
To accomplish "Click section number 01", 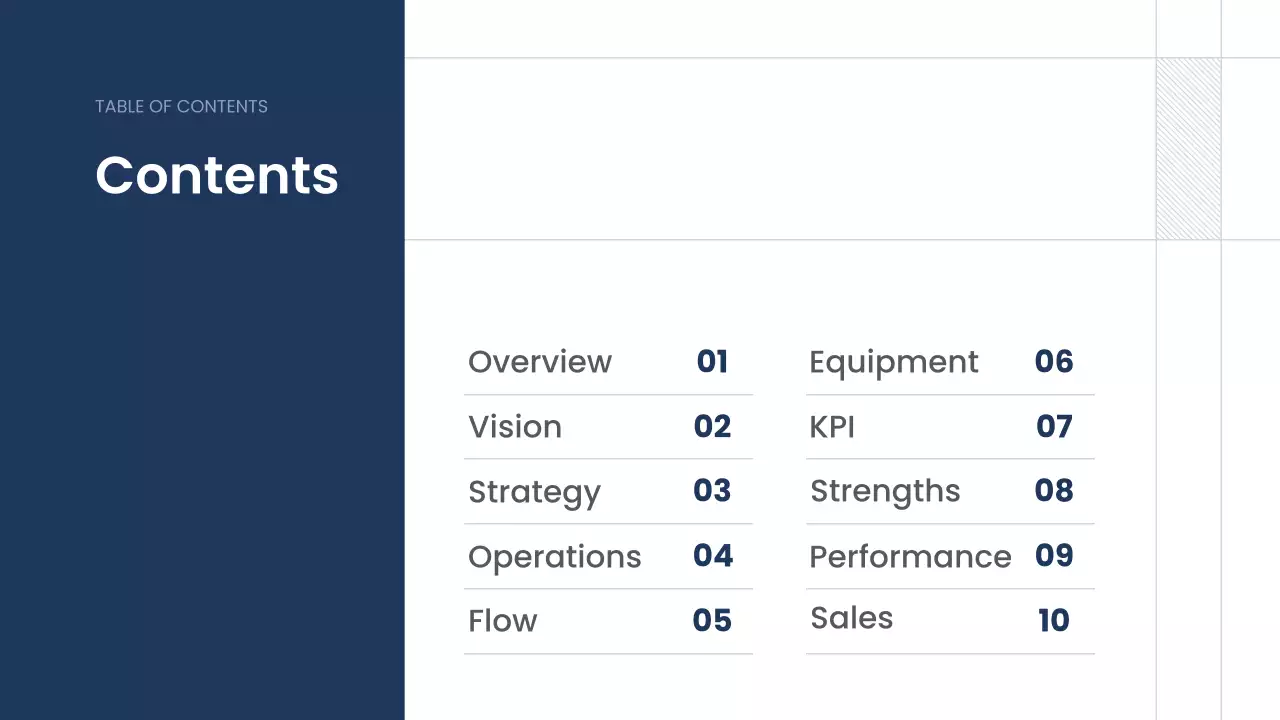I will tap(712, 362).
